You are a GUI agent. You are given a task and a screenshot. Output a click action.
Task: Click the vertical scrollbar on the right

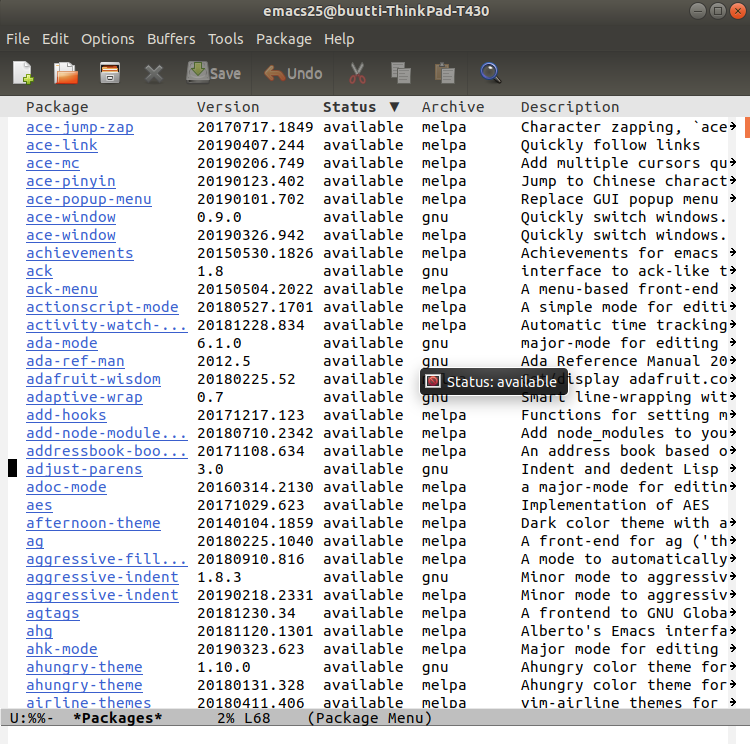click(x=745, y=400)
